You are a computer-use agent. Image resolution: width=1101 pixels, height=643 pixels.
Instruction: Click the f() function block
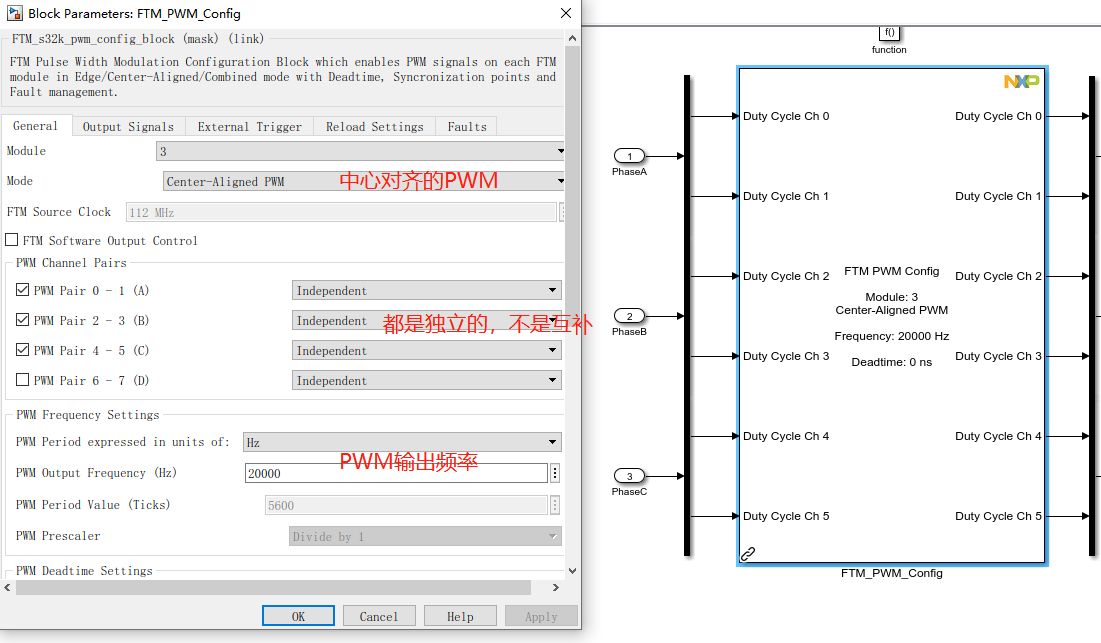888,33
